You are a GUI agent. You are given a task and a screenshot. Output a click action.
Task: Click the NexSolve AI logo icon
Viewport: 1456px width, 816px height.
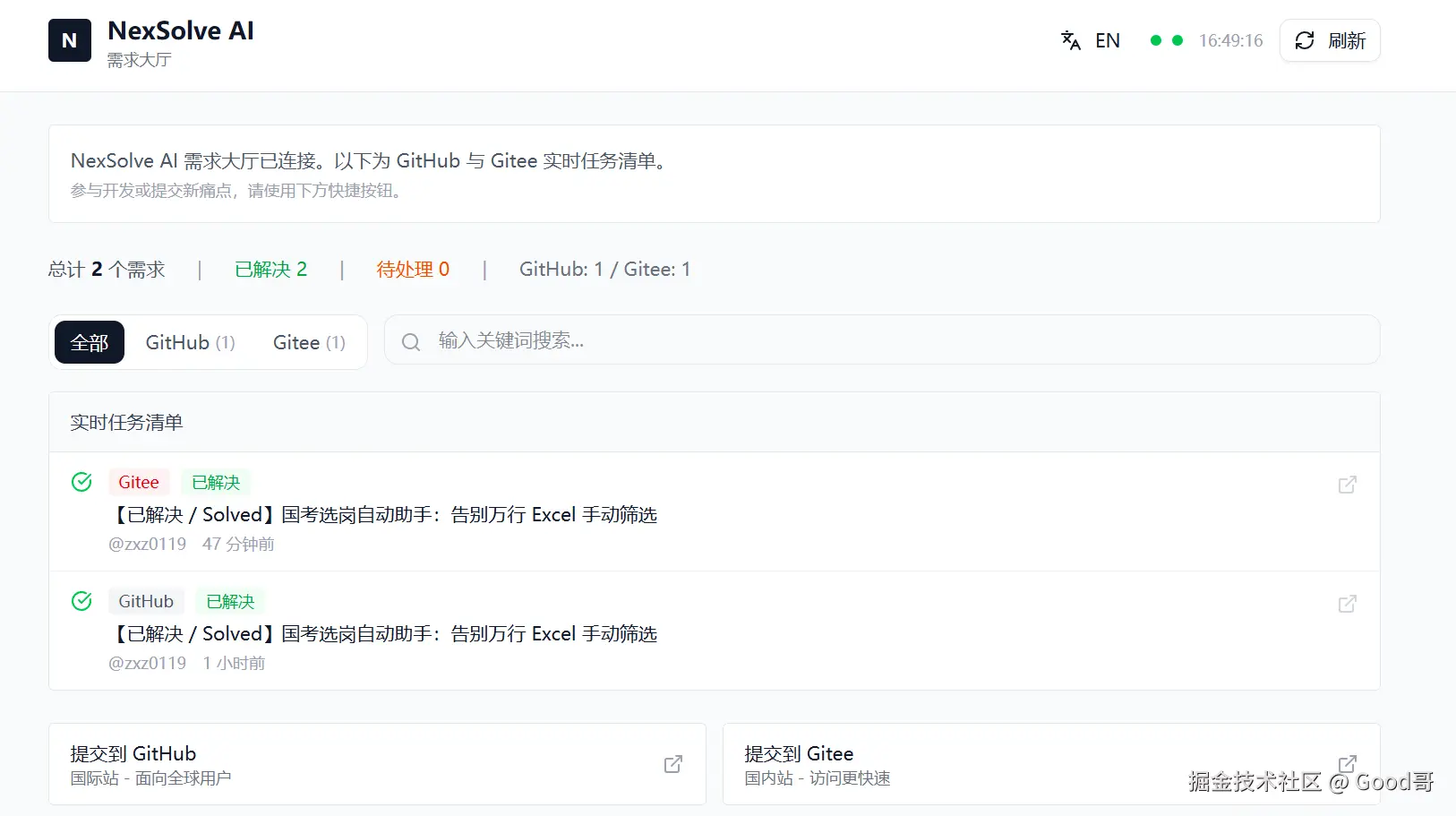69,39
